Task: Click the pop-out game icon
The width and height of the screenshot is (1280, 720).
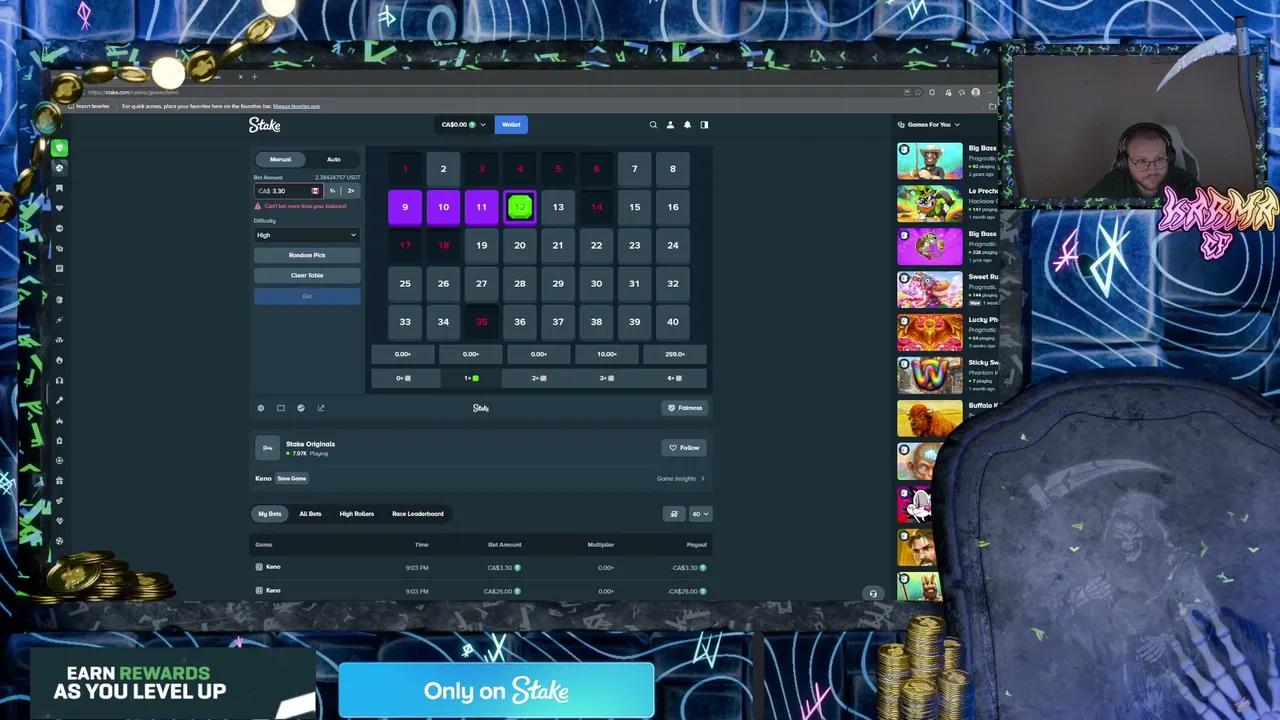Action: tap(321, 408)
